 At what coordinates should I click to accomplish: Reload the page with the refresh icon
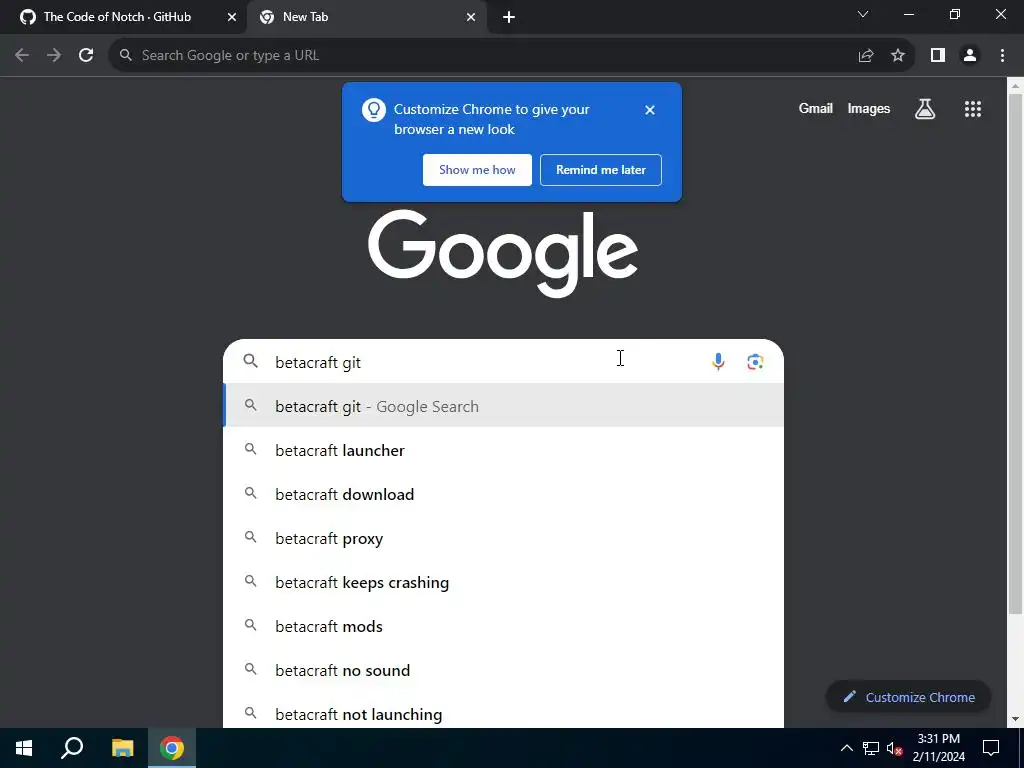point(86,56)
